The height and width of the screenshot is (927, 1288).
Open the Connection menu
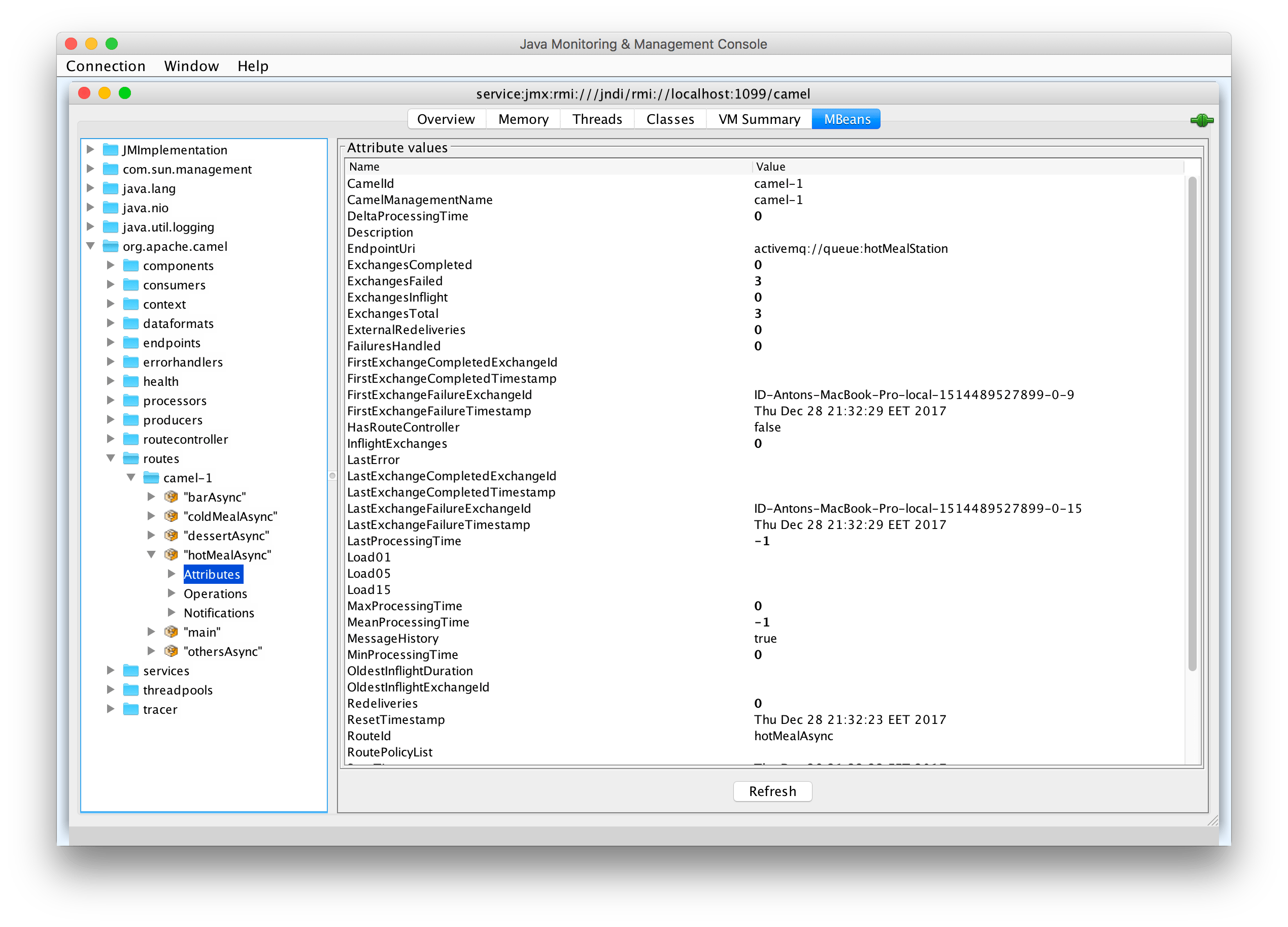click(x=106, y=66)
